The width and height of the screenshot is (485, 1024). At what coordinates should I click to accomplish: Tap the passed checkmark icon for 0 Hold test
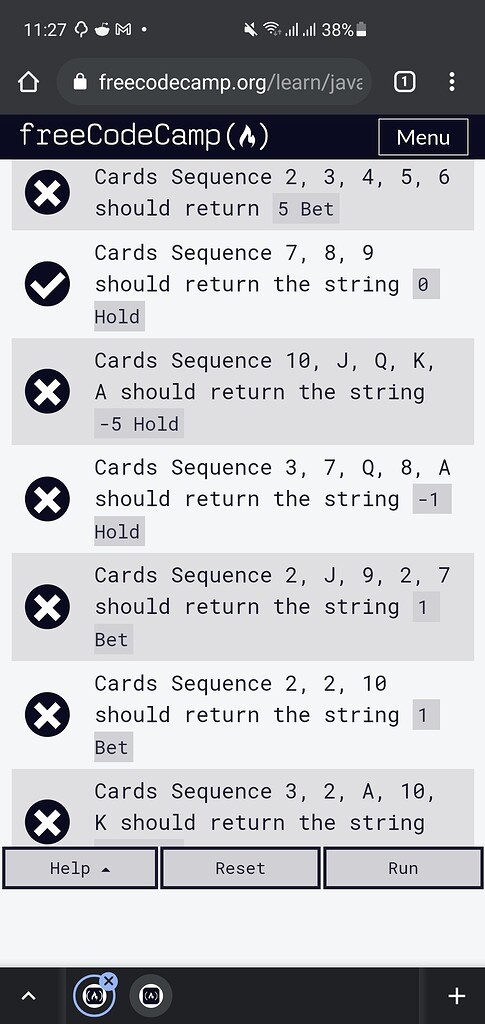pos(47,283)
